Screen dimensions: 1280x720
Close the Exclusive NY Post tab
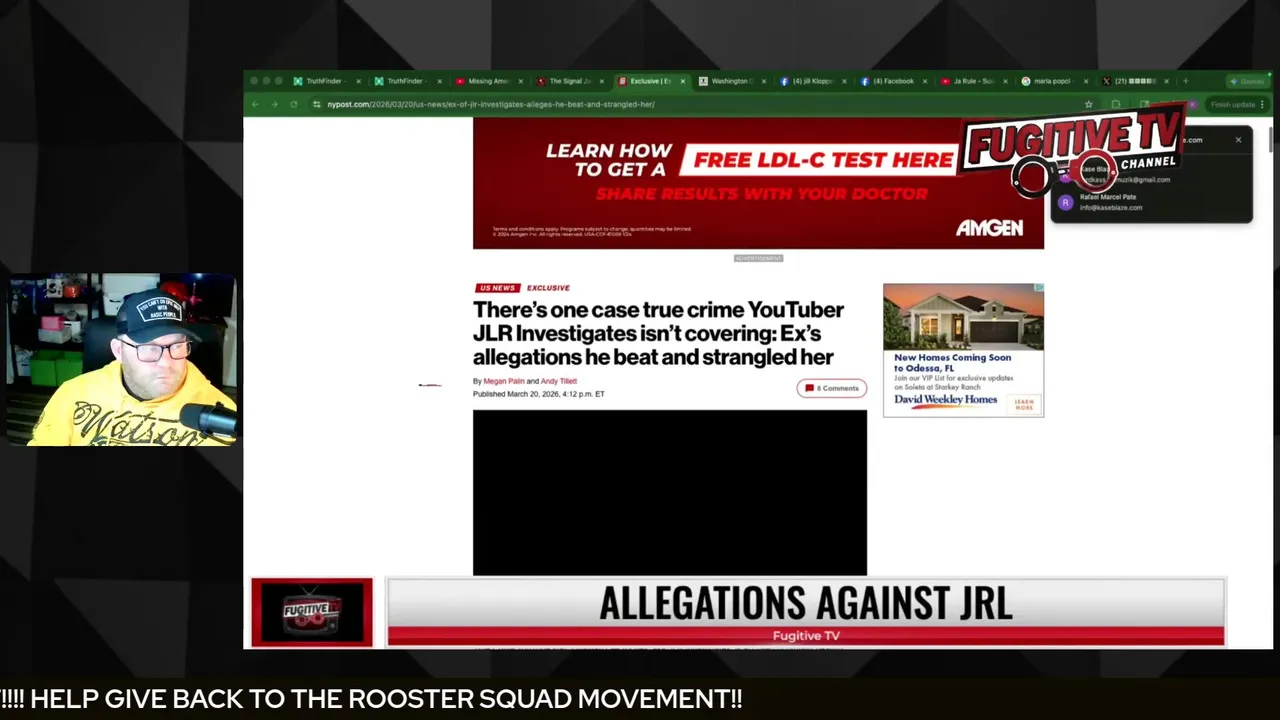pos(683,81)
